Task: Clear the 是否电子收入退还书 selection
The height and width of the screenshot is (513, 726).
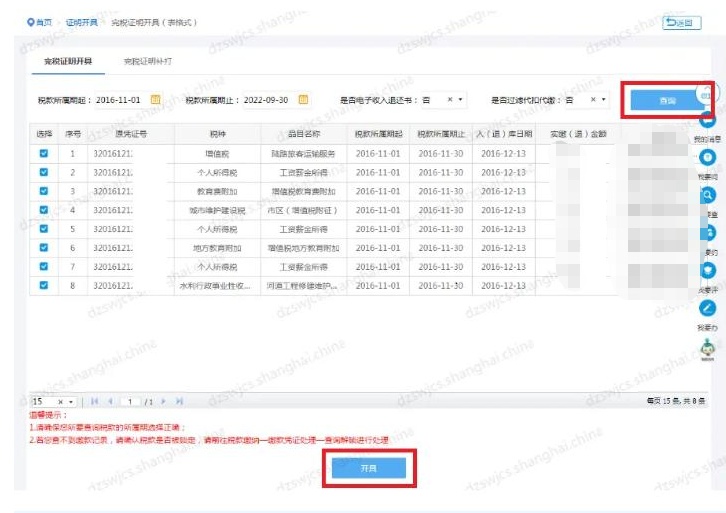Action: (450, 100)
